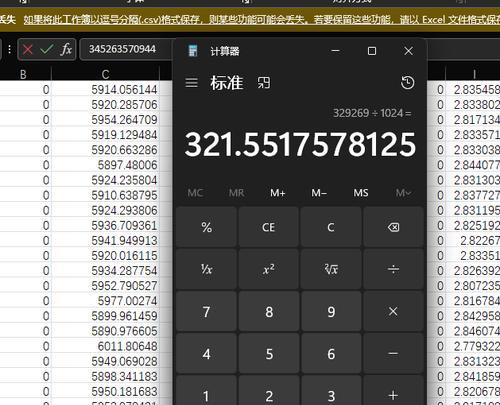The width and height of the screenshot is (500, 405).
Task: Click the divide operator key
Action: 393,269
